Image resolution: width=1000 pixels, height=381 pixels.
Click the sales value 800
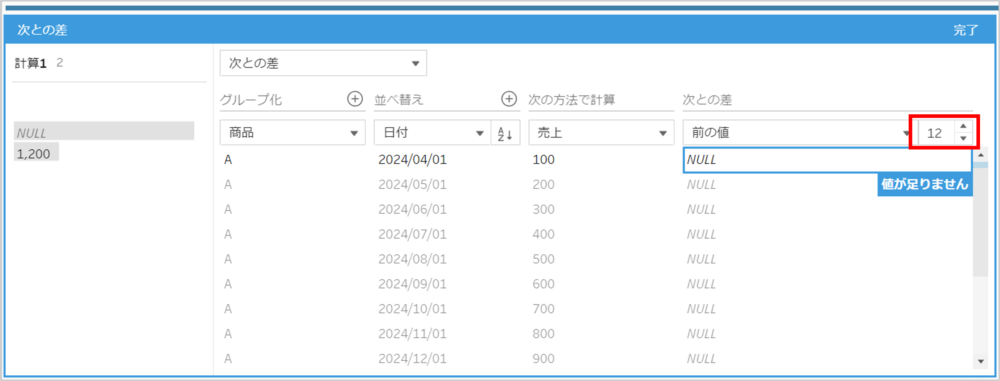544,334
